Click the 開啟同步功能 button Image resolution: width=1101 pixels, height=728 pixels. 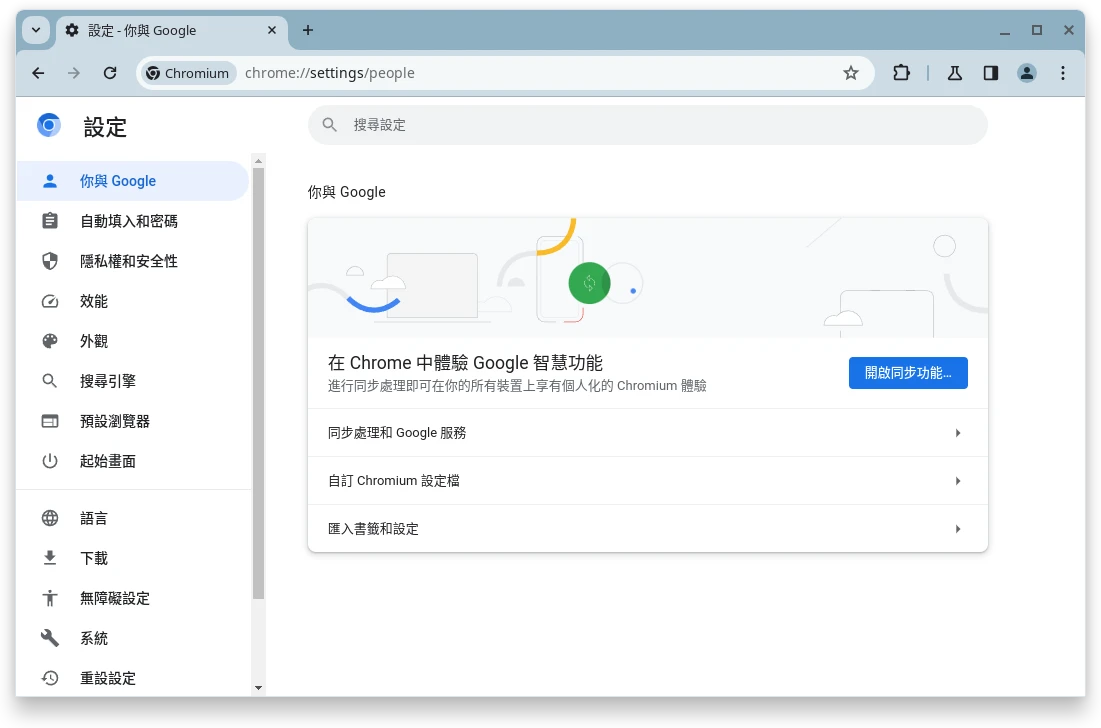[908, 373]
